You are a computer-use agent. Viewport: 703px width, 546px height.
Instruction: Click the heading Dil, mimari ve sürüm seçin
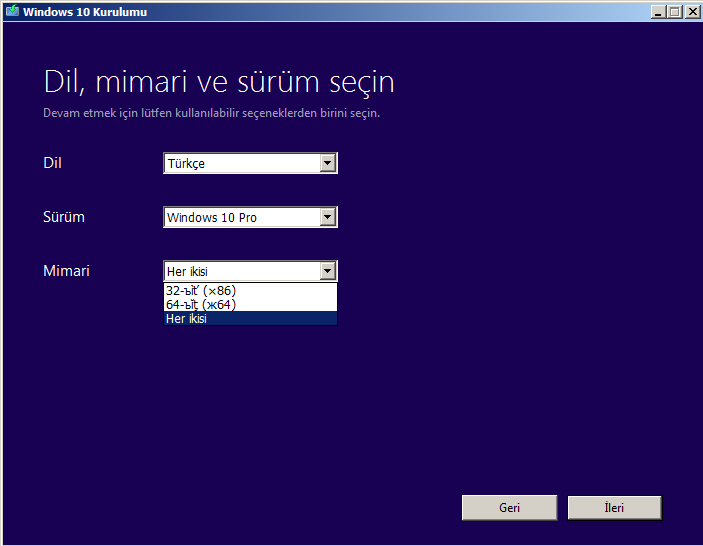tap(219, 82)
